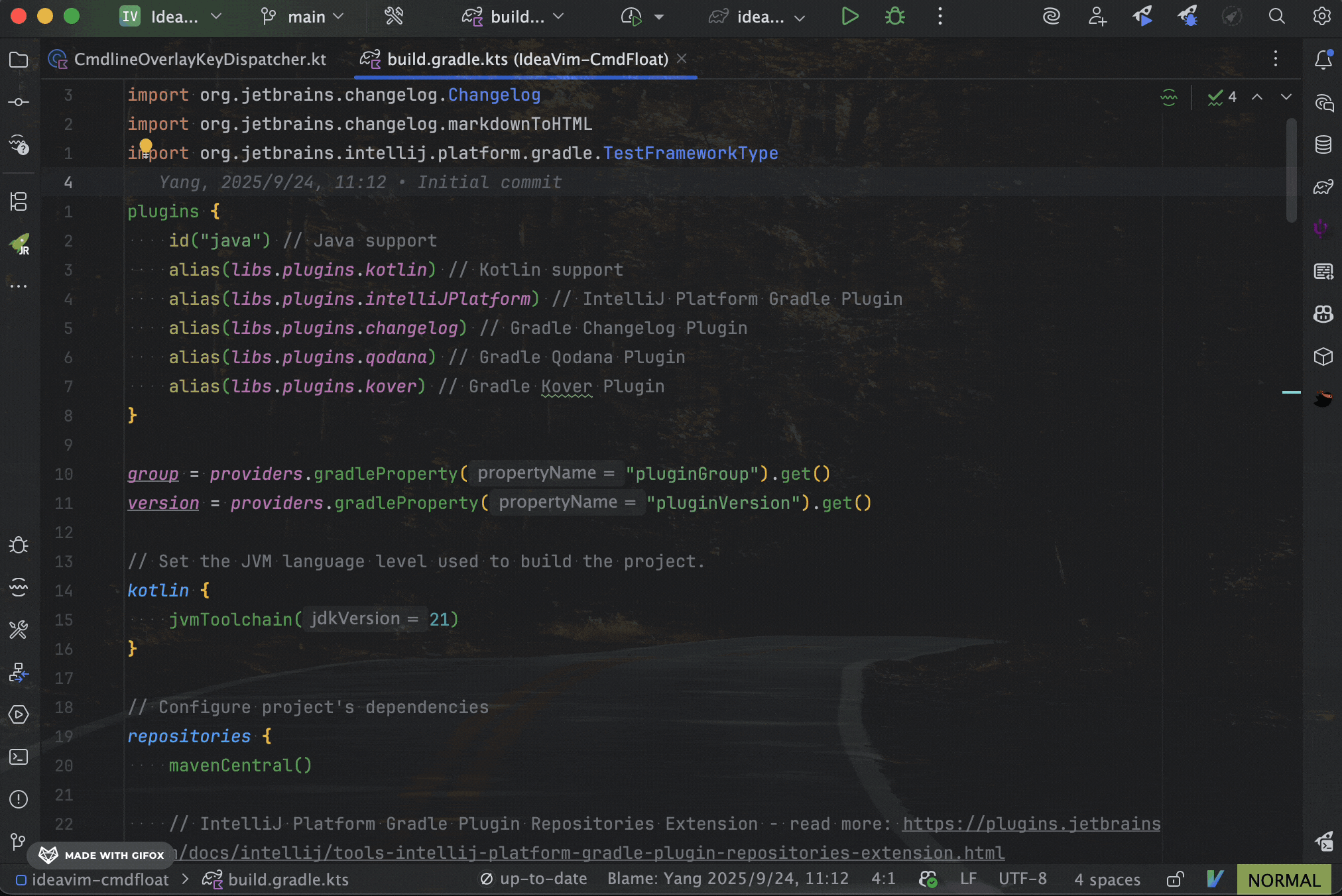Open Search Everywhere magnifier

click(x=1276, y=17)
